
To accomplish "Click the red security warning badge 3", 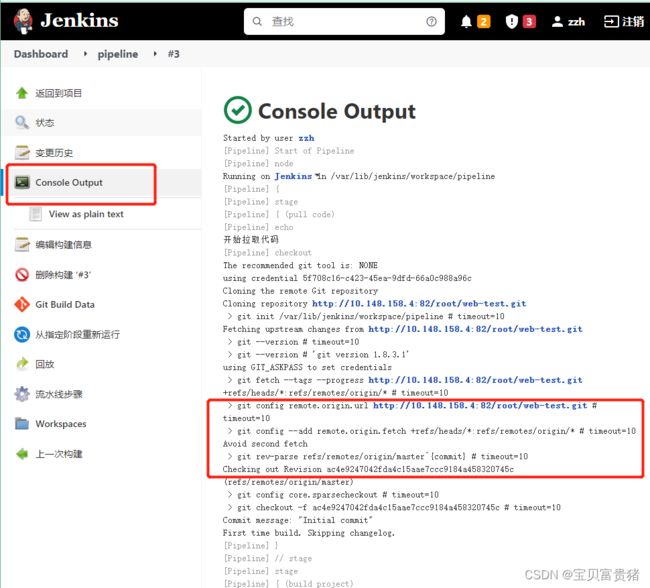I will [x=529, y=22].
